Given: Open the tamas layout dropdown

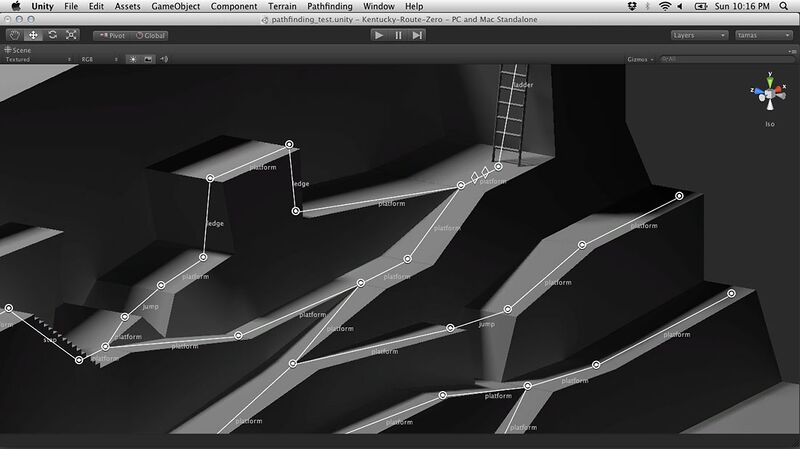Looking at the screenshot, I should point(763,35).
